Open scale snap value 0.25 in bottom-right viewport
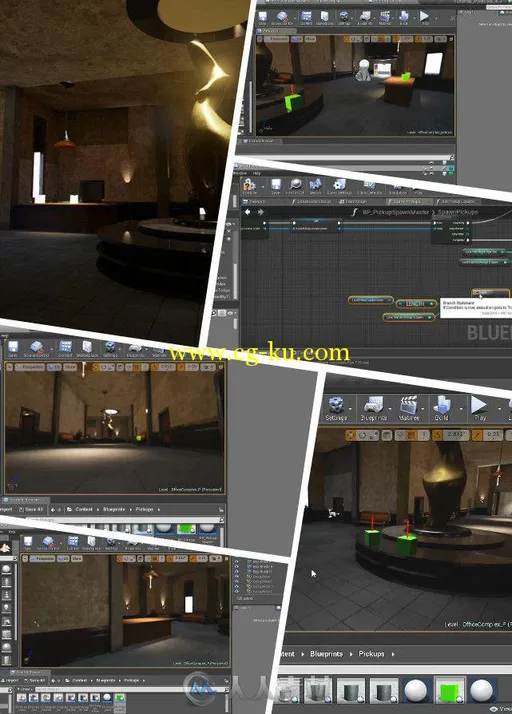Viewport: 512px width, 714px height. coord(493,435)
